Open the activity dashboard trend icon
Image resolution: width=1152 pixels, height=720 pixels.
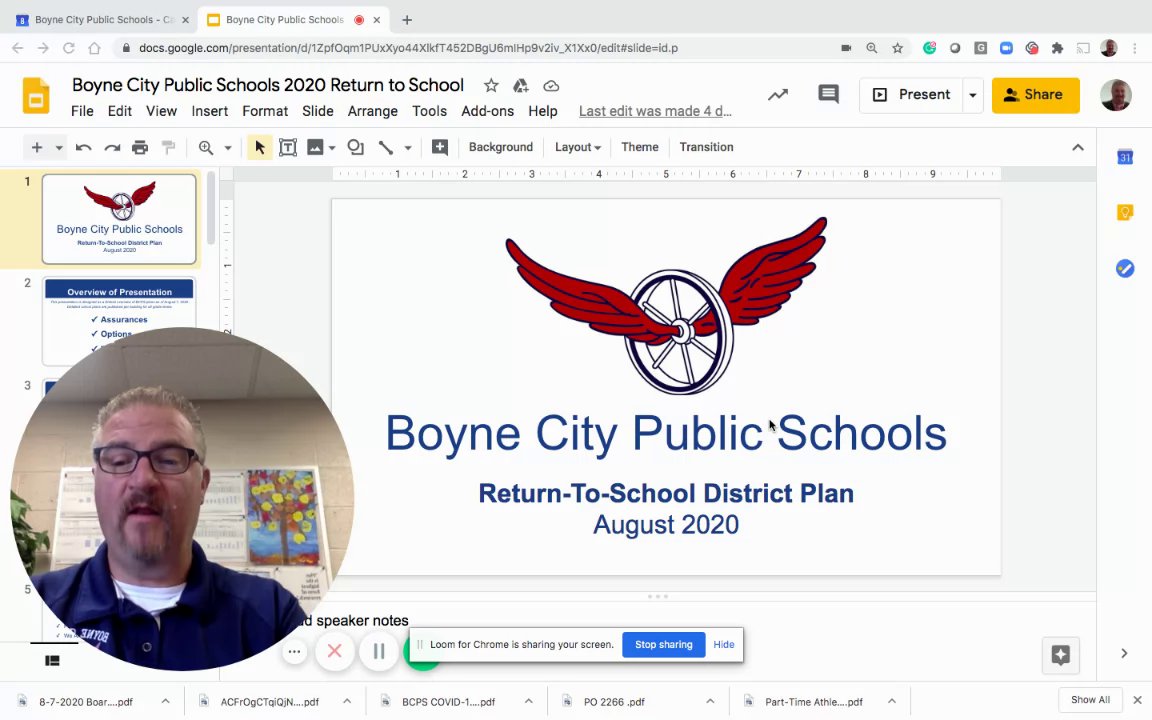pos(778,95)
